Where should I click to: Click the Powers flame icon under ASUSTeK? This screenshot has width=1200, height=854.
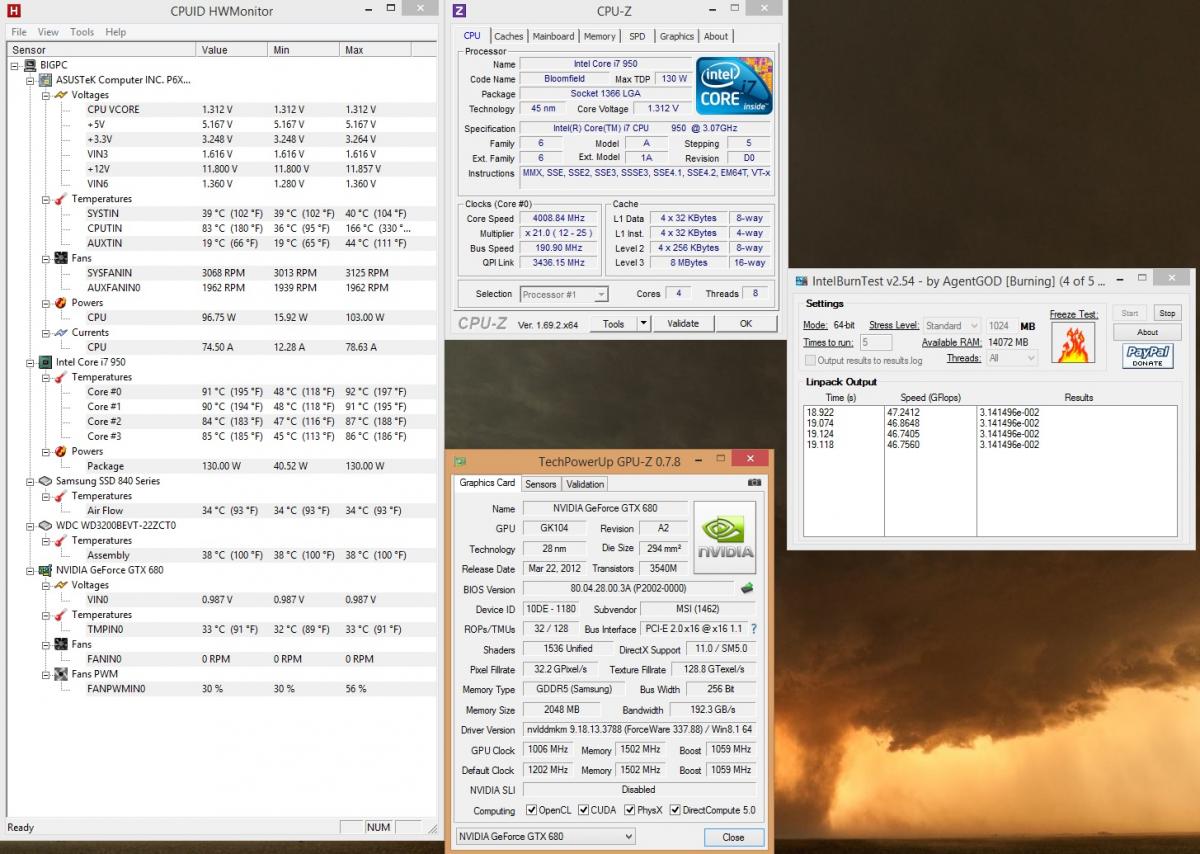coord(61,303)
